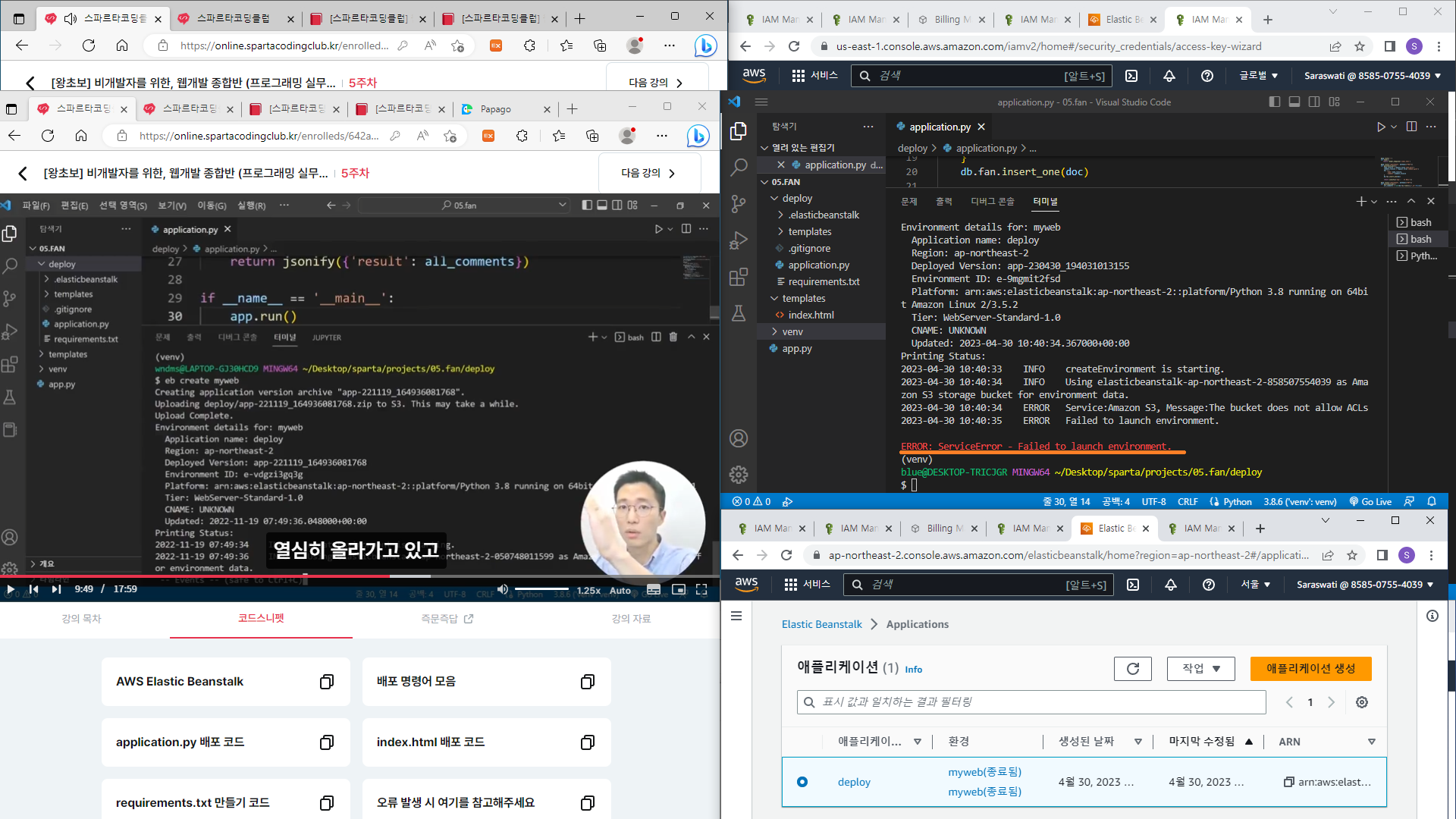Open Extensions view in VS Code activity bar
Image resolution: width=1456 pixels, height=819 pixels.
(x=738, y=278)
